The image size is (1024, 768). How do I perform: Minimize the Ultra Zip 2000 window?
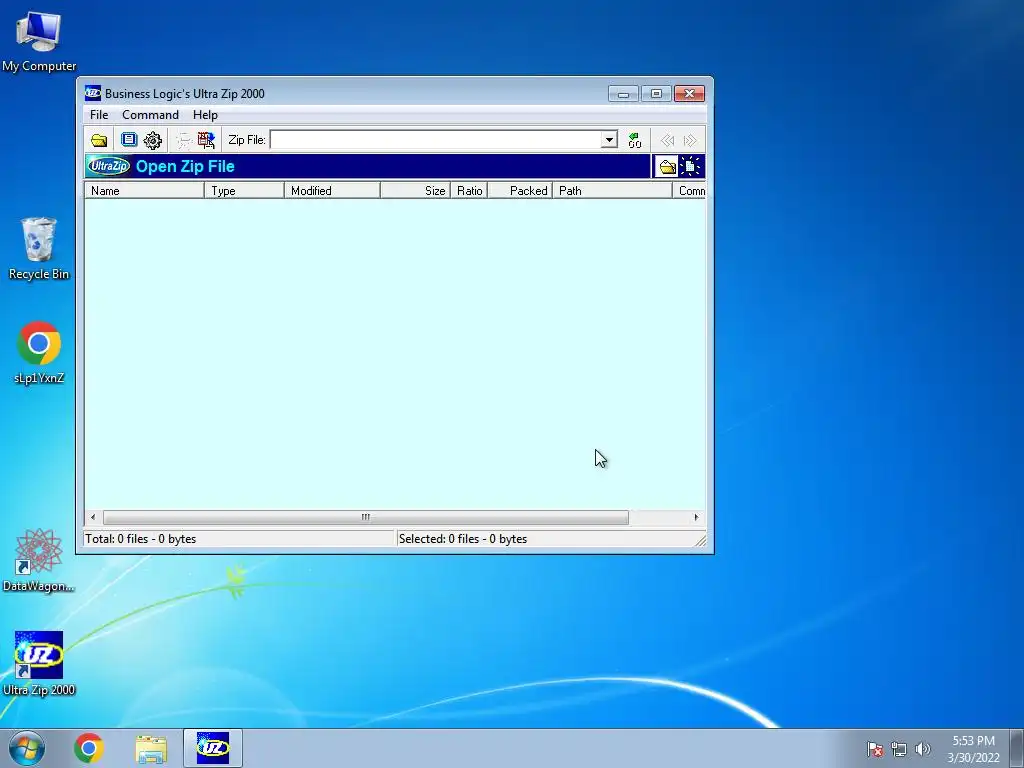[x=623, y=94]
